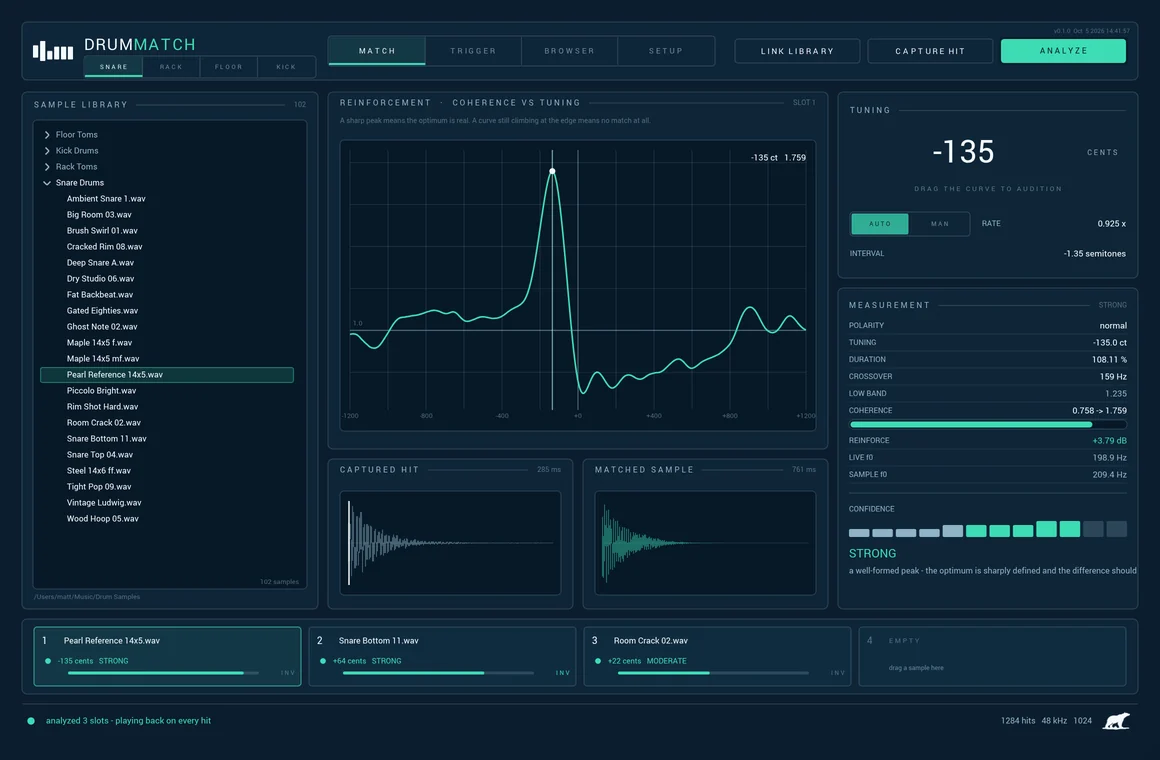This screenshot has width=1160, height=760.
Task: Click Snare Bottom slot status dot
Action: coord(323,661)
